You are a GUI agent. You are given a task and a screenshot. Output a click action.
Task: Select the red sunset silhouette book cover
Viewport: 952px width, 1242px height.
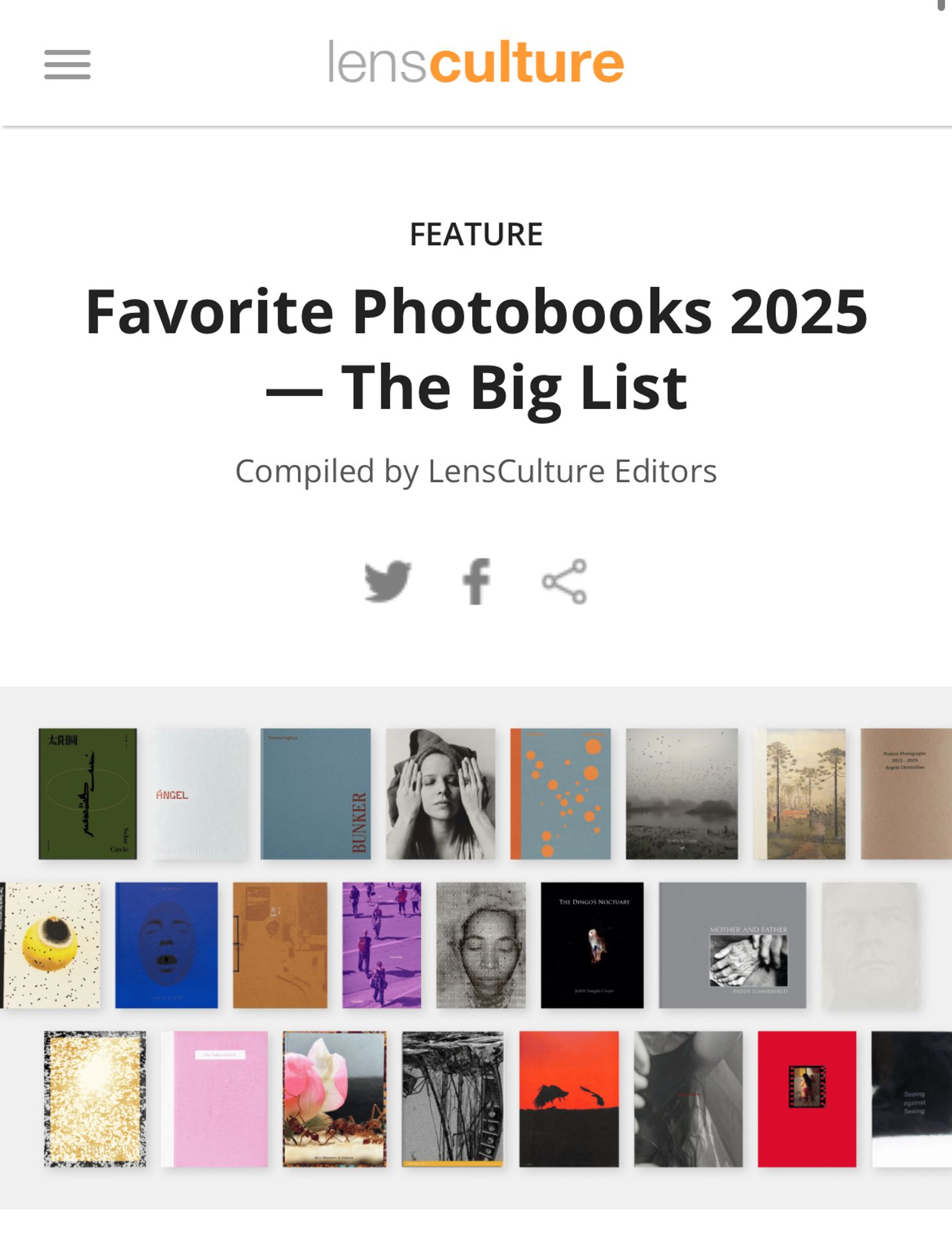(x=569, y=1099)
